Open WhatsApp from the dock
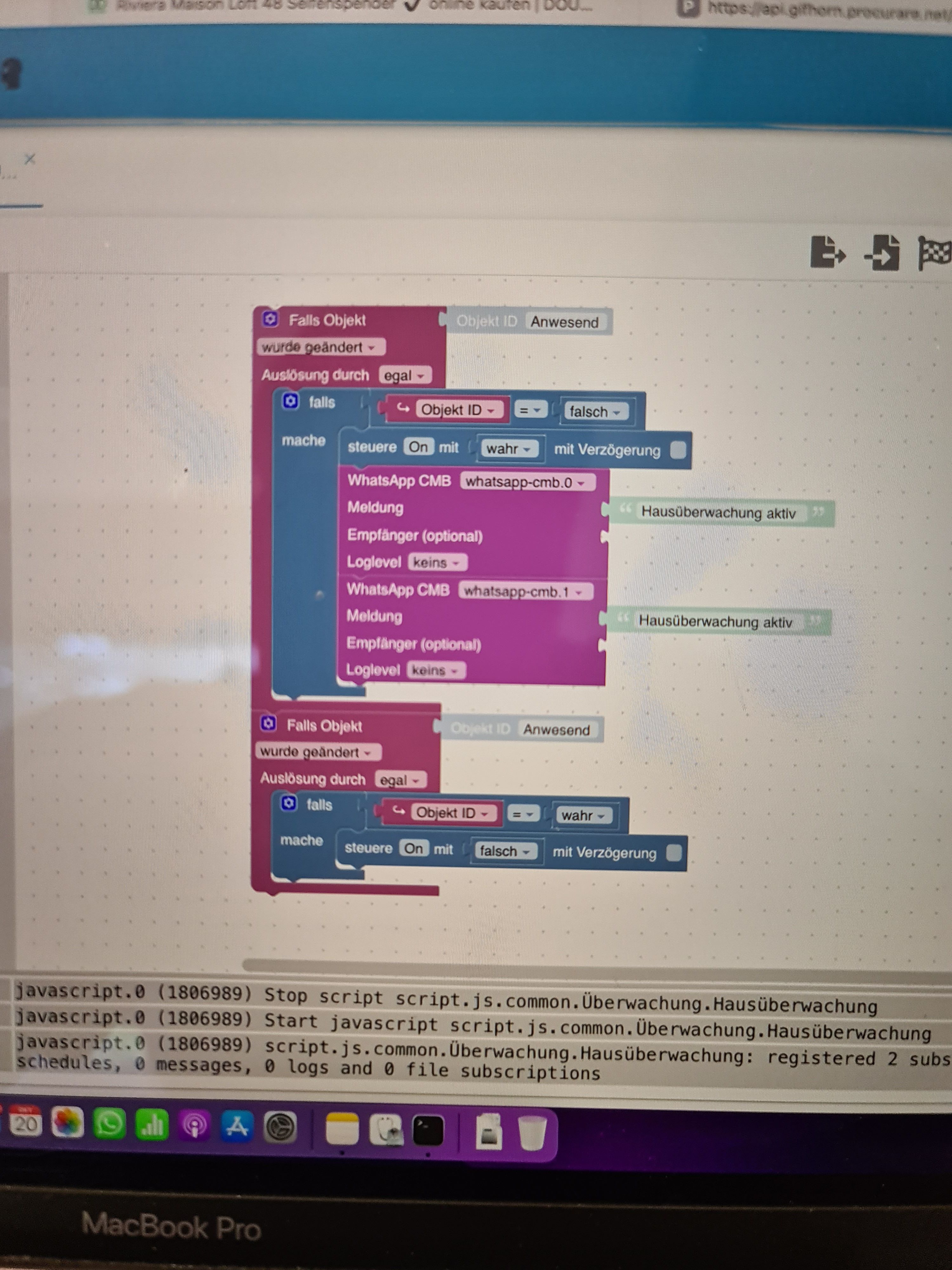The height and width of the screenshot is (1270, 952). click(109, 1124)
